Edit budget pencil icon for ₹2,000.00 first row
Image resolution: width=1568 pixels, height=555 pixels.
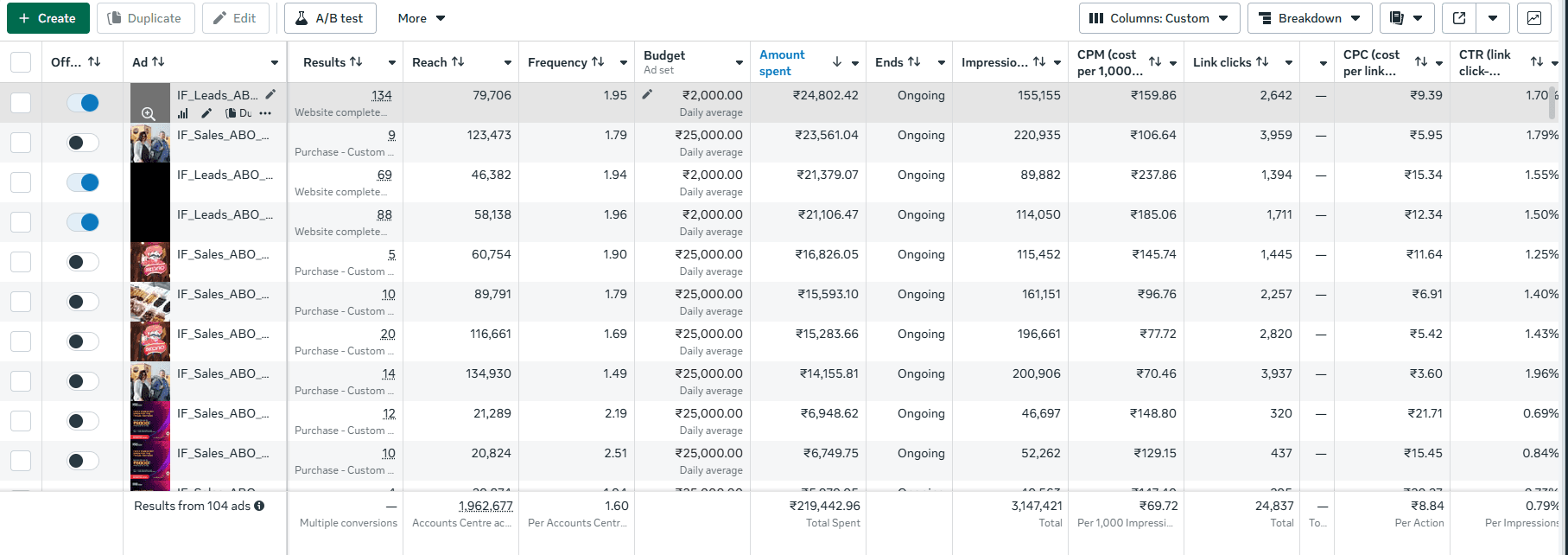pyautogui.click(x=647, y=95)
